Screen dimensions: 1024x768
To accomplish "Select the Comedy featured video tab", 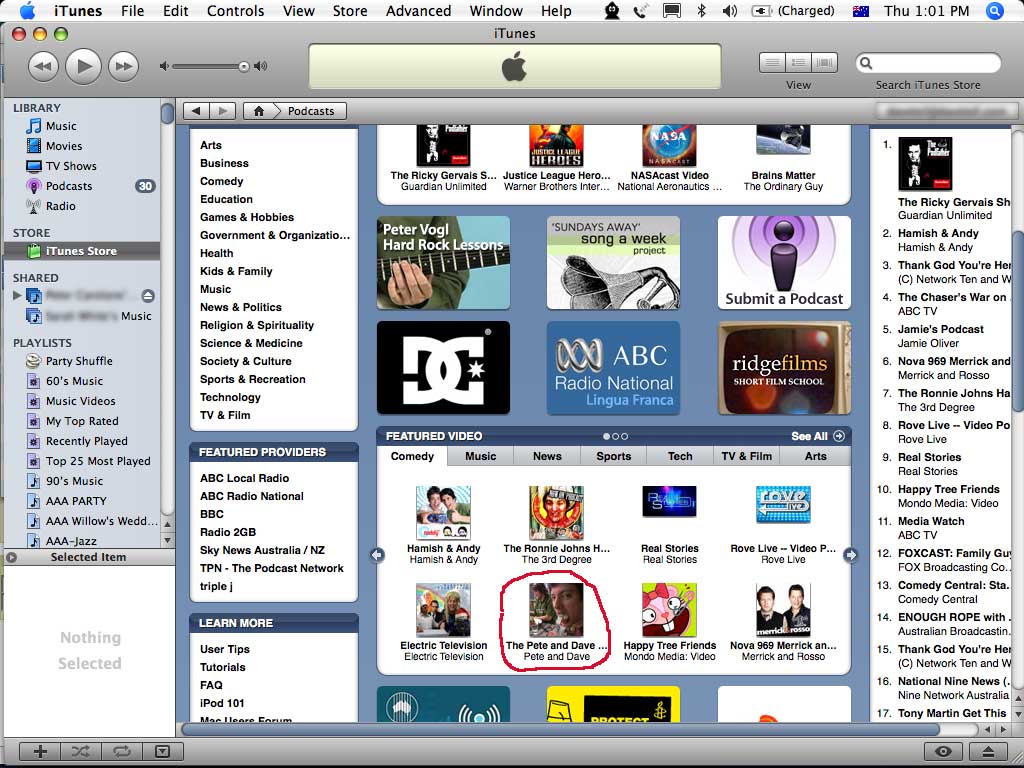I will point(412,456).
